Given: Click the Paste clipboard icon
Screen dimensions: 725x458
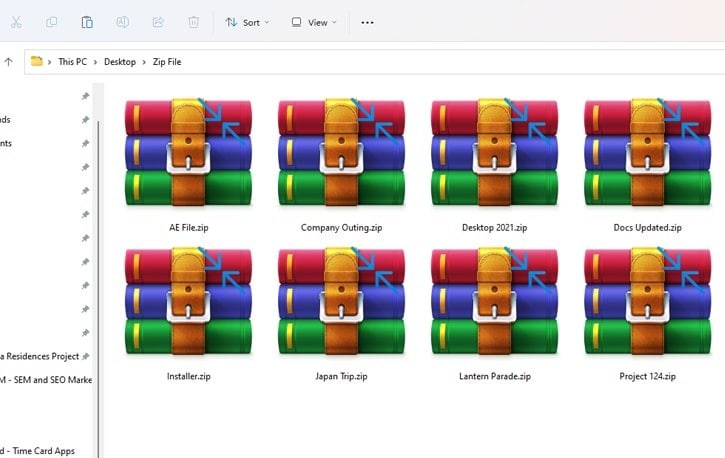Looking at the screenshot, I should tap(87, 22).
